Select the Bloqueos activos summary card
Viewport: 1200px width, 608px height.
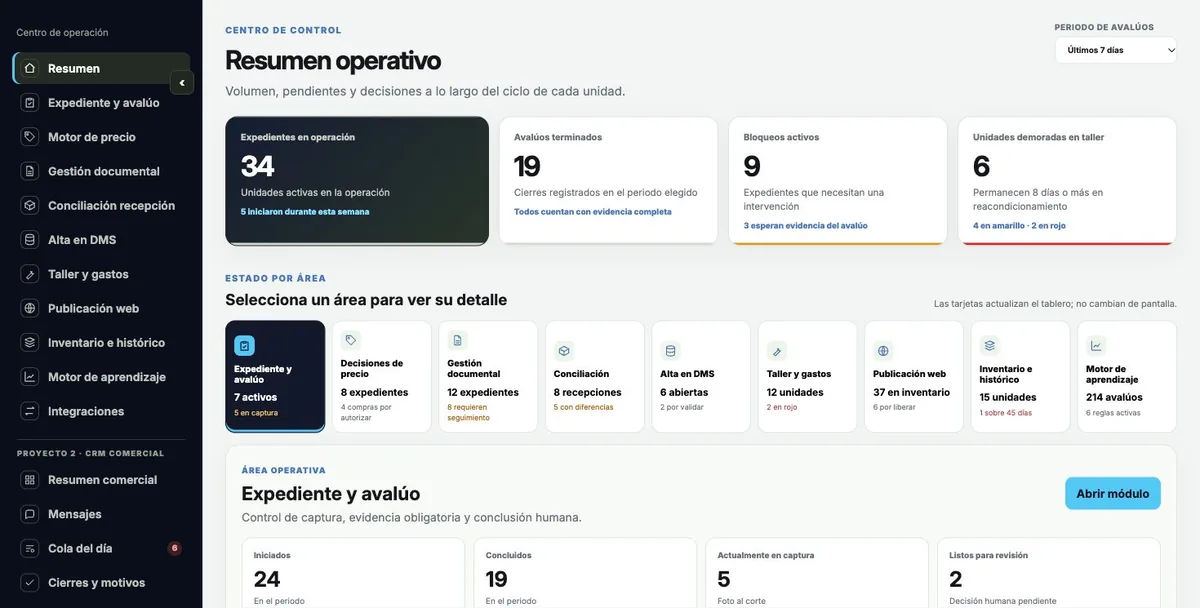tap(838, 181)
